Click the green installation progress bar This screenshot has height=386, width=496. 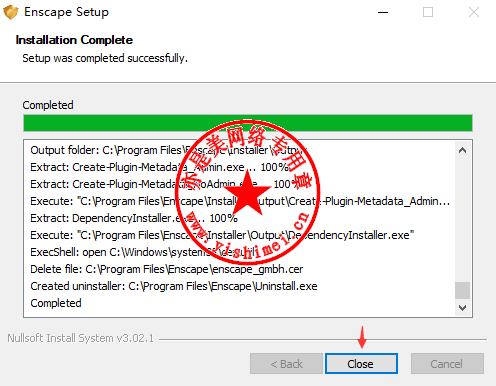coord(248,123)
